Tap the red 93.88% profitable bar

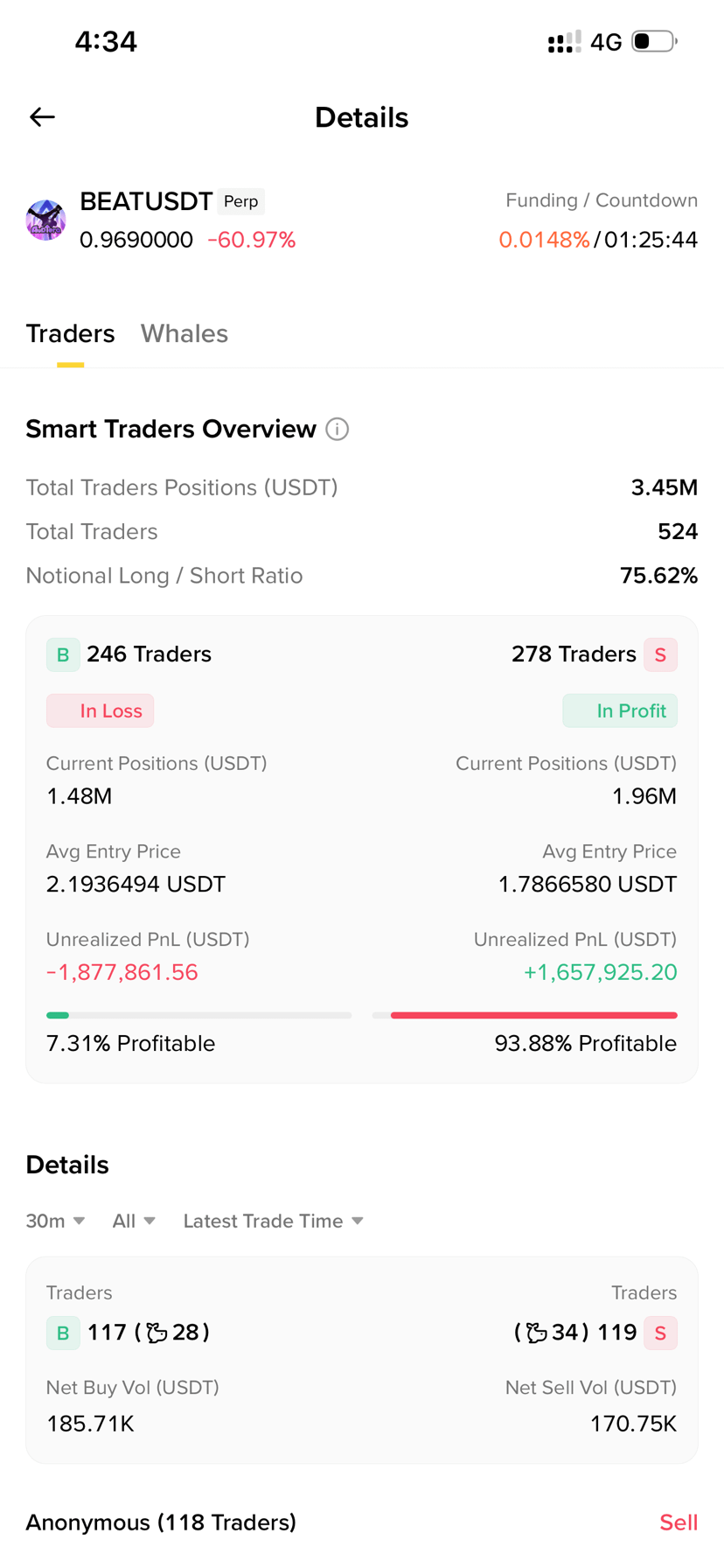tap(534, 1015)
